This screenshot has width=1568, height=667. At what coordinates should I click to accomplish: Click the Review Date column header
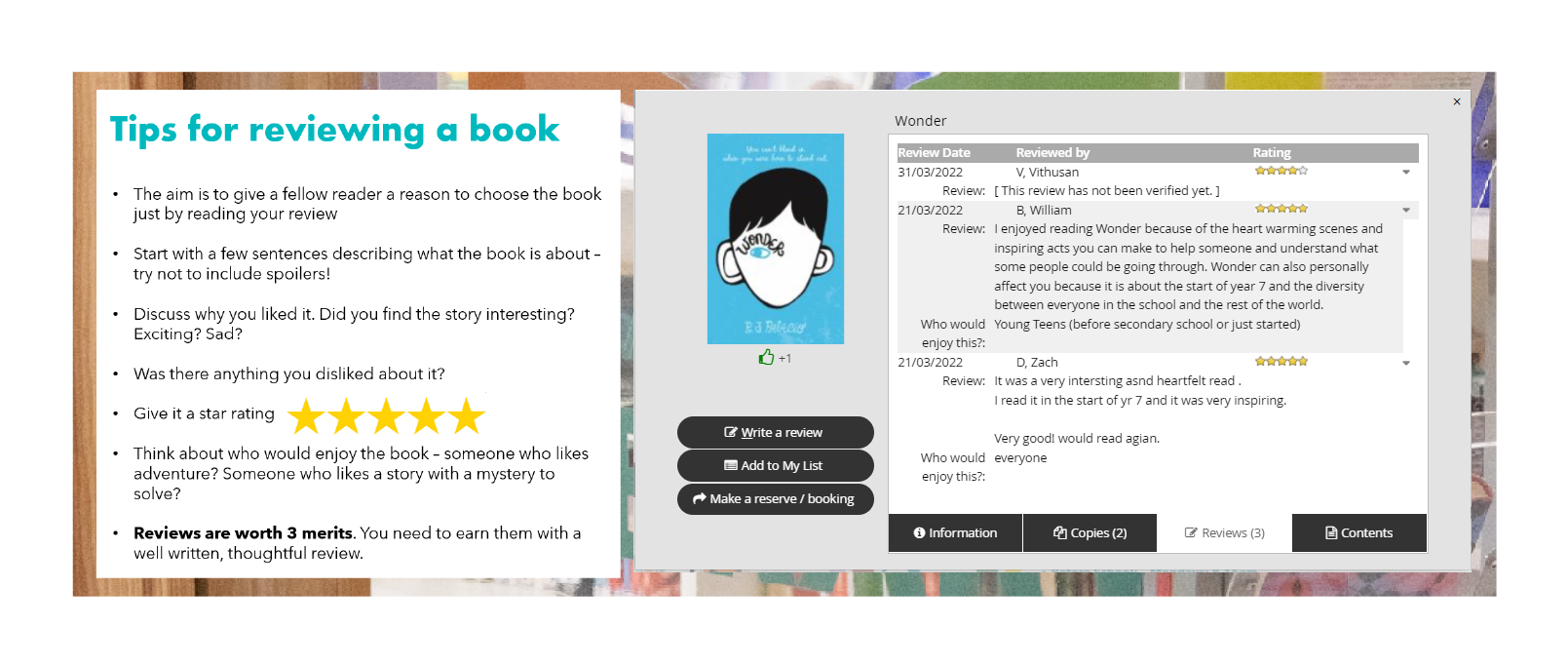[934, 153]
